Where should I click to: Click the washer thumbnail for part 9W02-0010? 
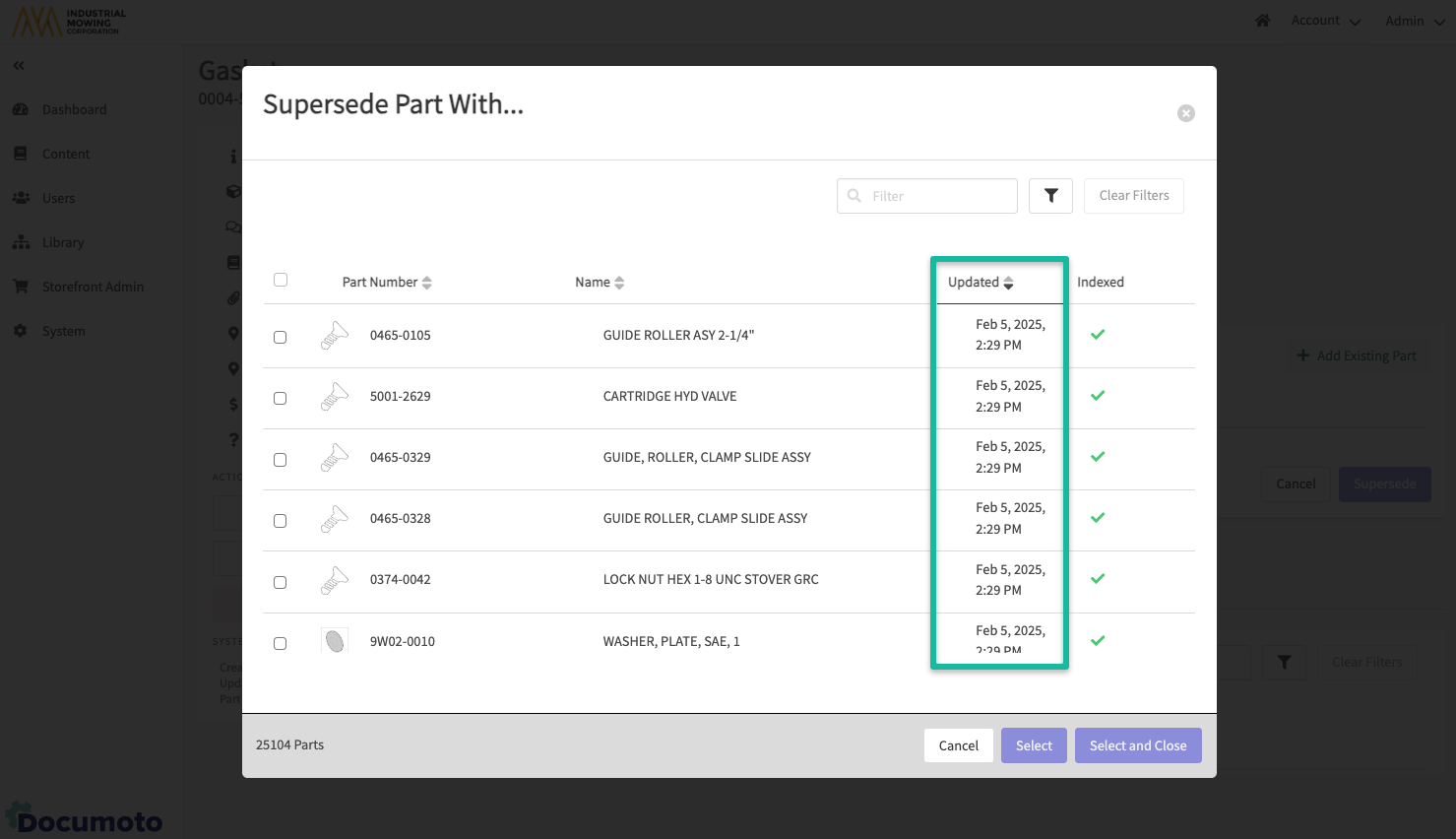(x=335, y=641)
